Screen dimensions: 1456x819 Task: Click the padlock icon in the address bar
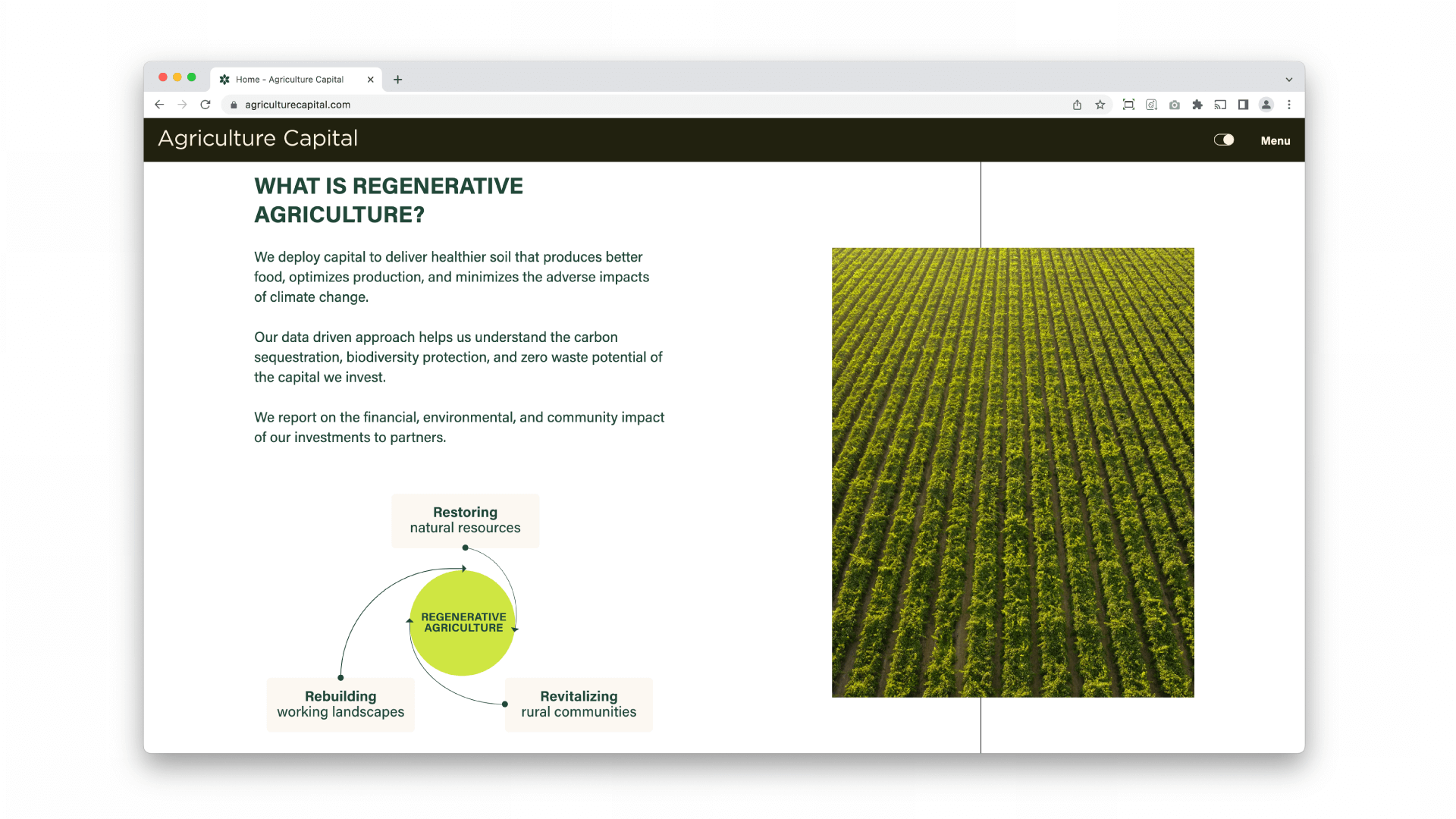(x=234, y=105)
